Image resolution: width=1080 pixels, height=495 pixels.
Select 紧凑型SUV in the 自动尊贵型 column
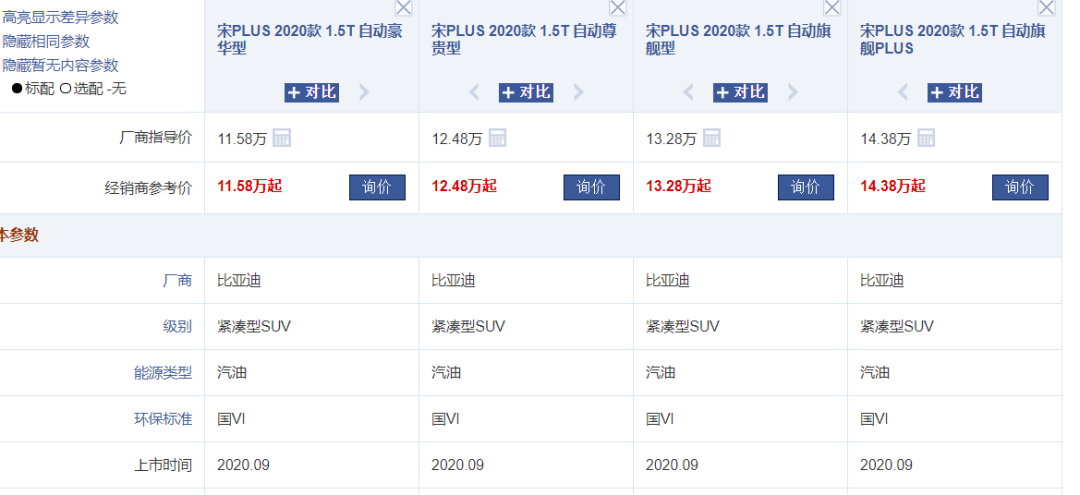[468, 326]
